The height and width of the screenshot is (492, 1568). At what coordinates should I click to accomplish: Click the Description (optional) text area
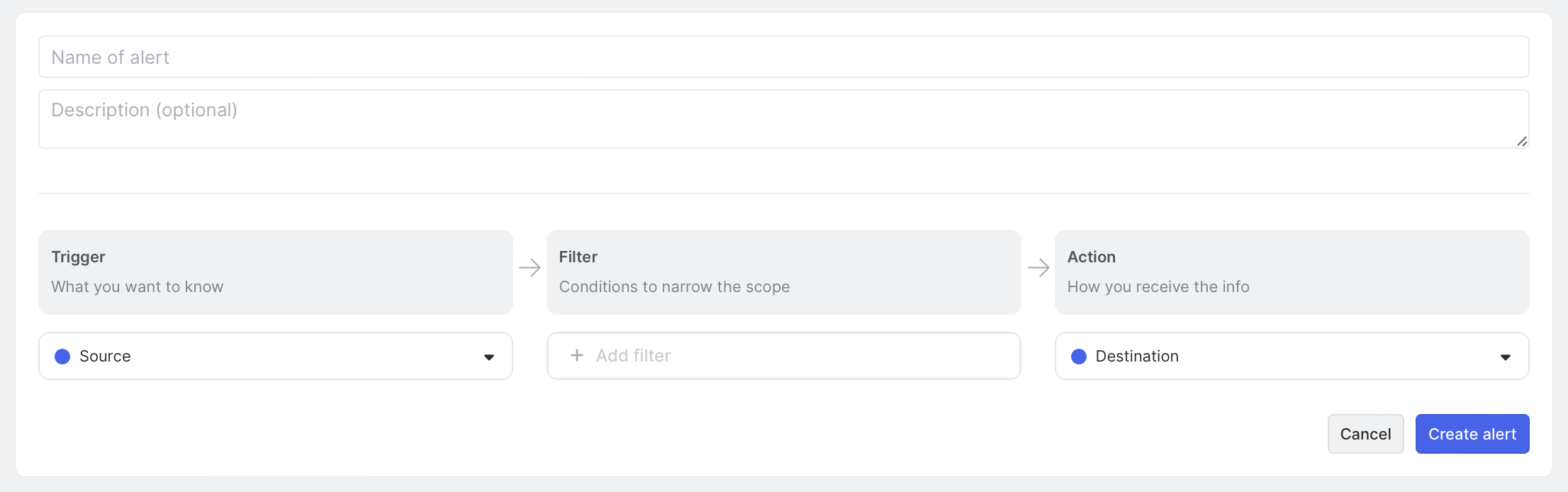coord(783,119)
